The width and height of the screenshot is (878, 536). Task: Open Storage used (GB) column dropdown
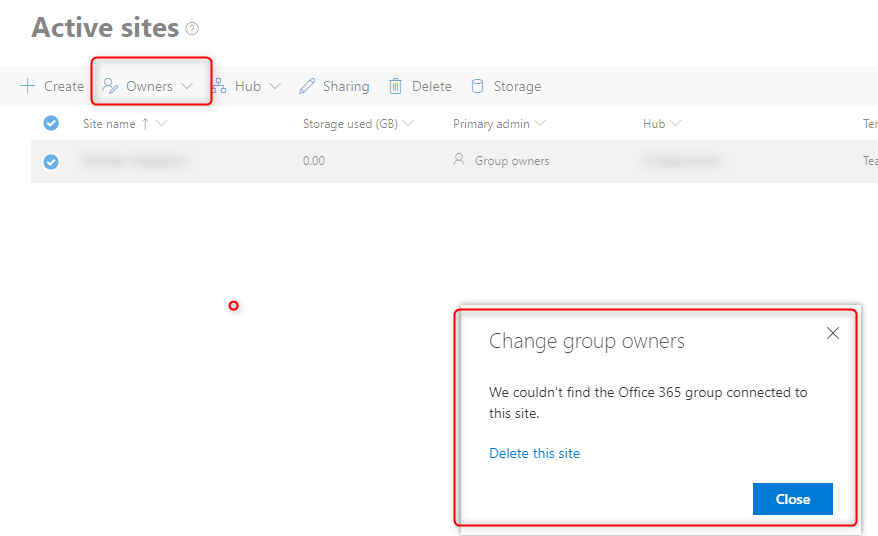tap(408, 123)
